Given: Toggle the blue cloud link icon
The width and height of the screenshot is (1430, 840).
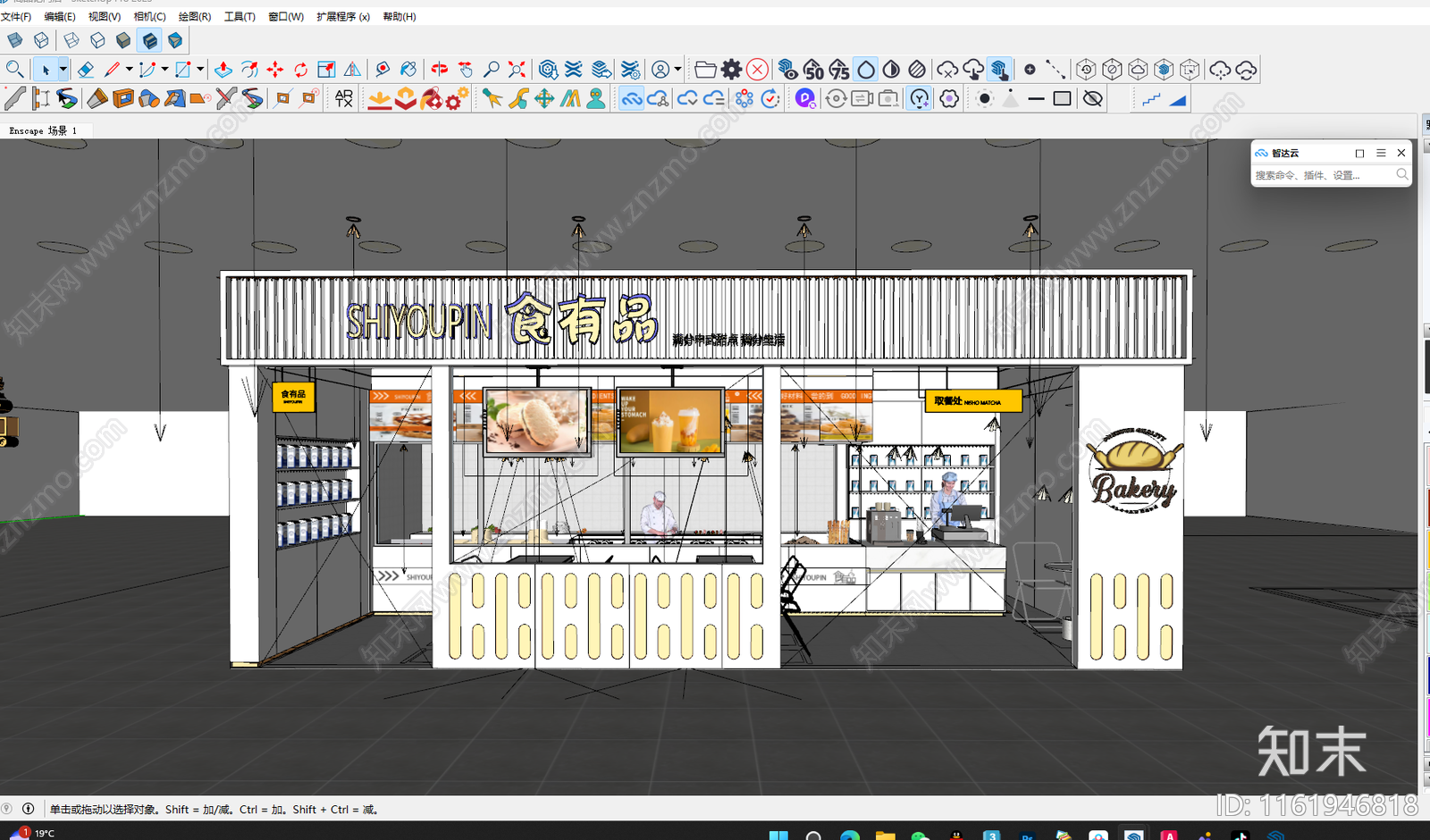Looking at the screenshot, I should pyautogui.click(x=632, y=98).
